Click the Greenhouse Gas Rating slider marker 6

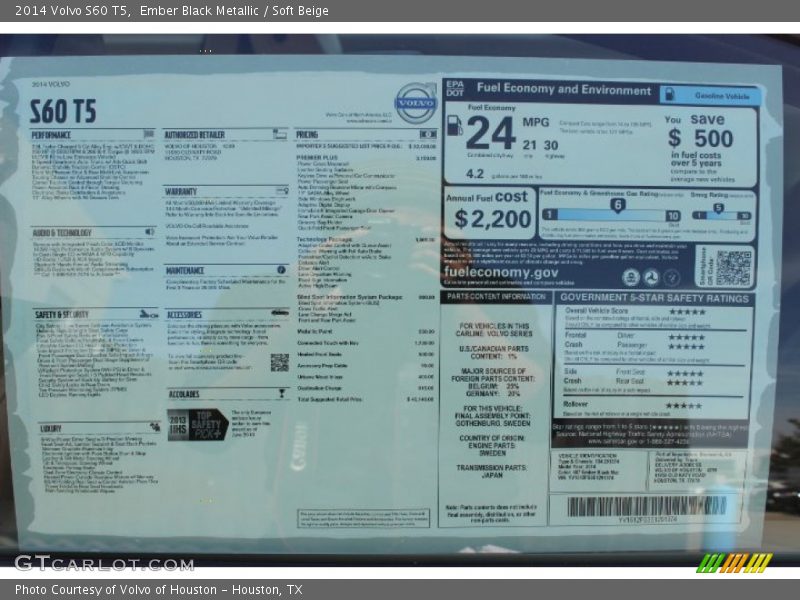click(617, 205)
